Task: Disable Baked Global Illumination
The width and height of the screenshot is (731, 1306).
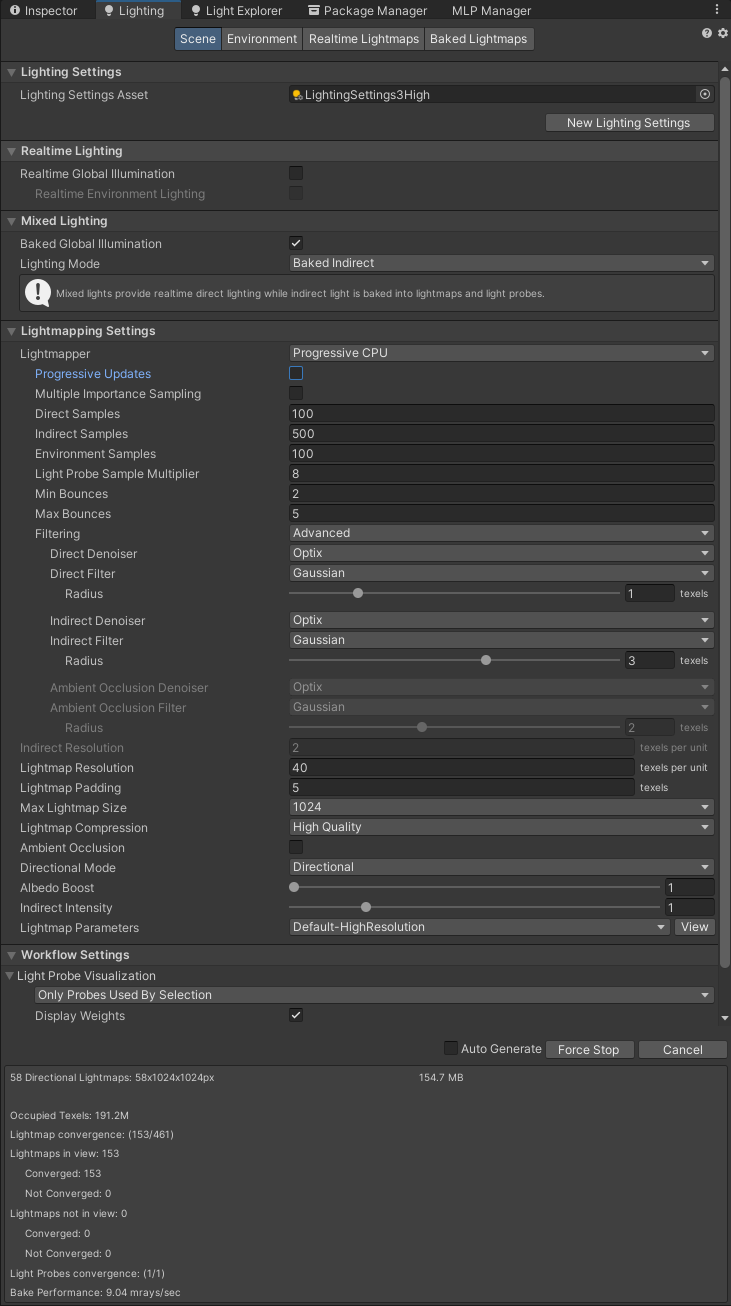Action: point(295,242)
